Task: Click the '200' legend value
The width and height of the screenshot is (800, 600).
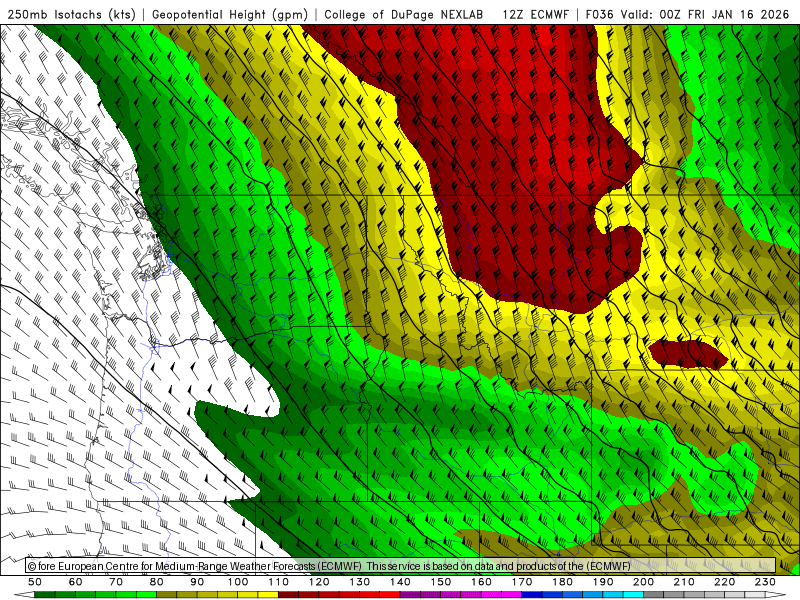Action: coord(643,582)
